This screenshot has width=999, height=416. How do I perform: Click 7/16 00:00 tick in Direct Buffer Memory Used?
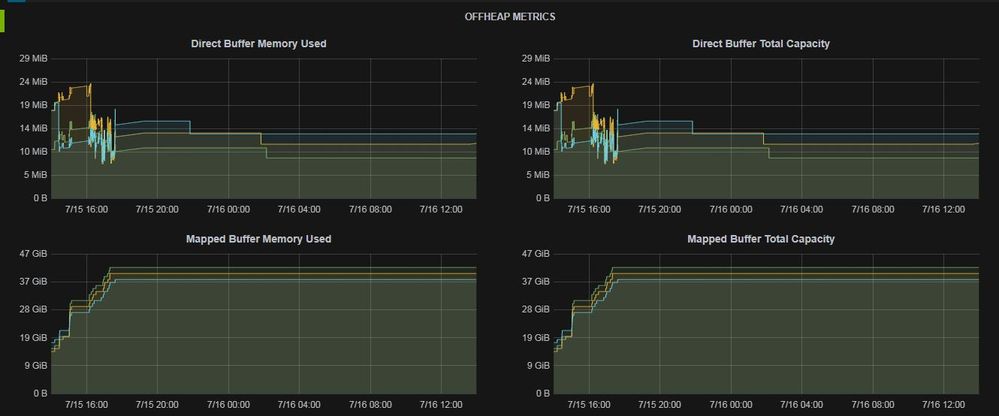pos(229,209)
